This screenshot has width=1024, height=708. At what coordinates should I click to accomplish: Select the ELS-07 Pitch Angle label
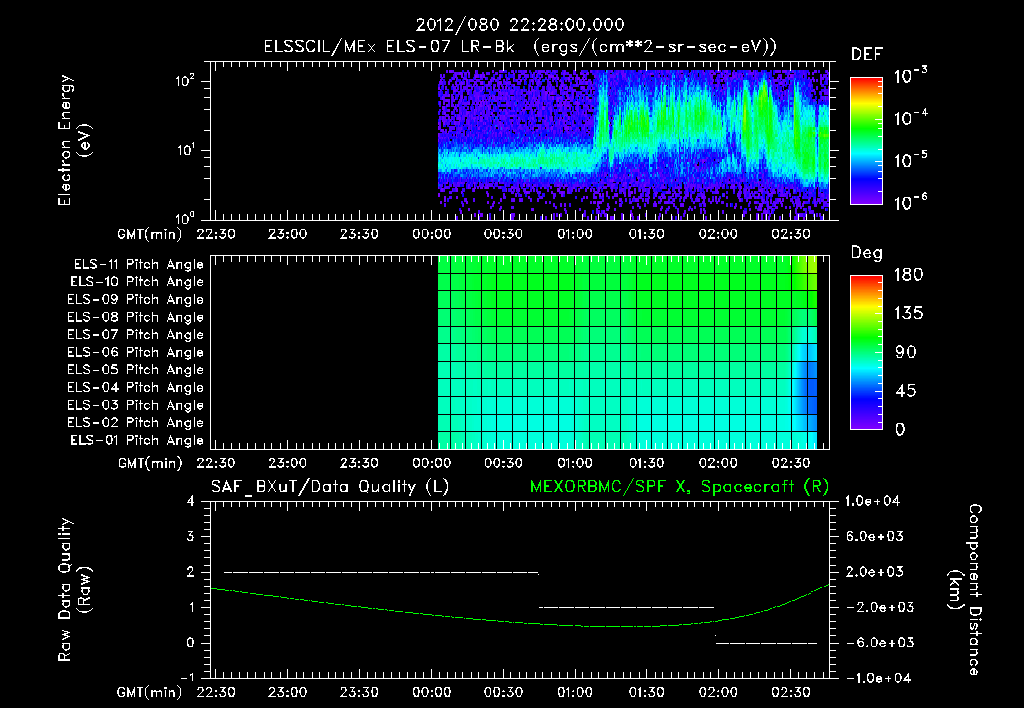click(x=135, y=334)
